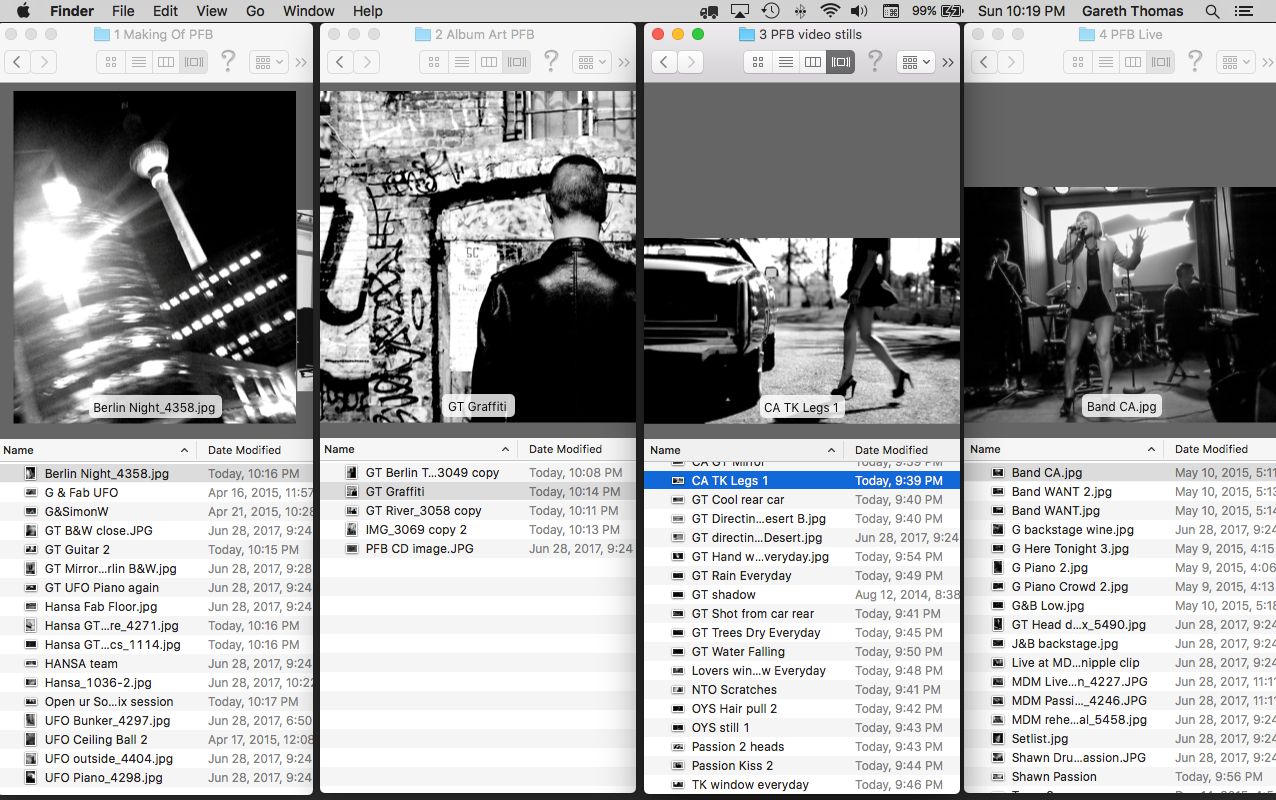Open the Edit menu
The height and width of the screenshot is (800, 1276).
pyautogui.click(x=165, y=11)
